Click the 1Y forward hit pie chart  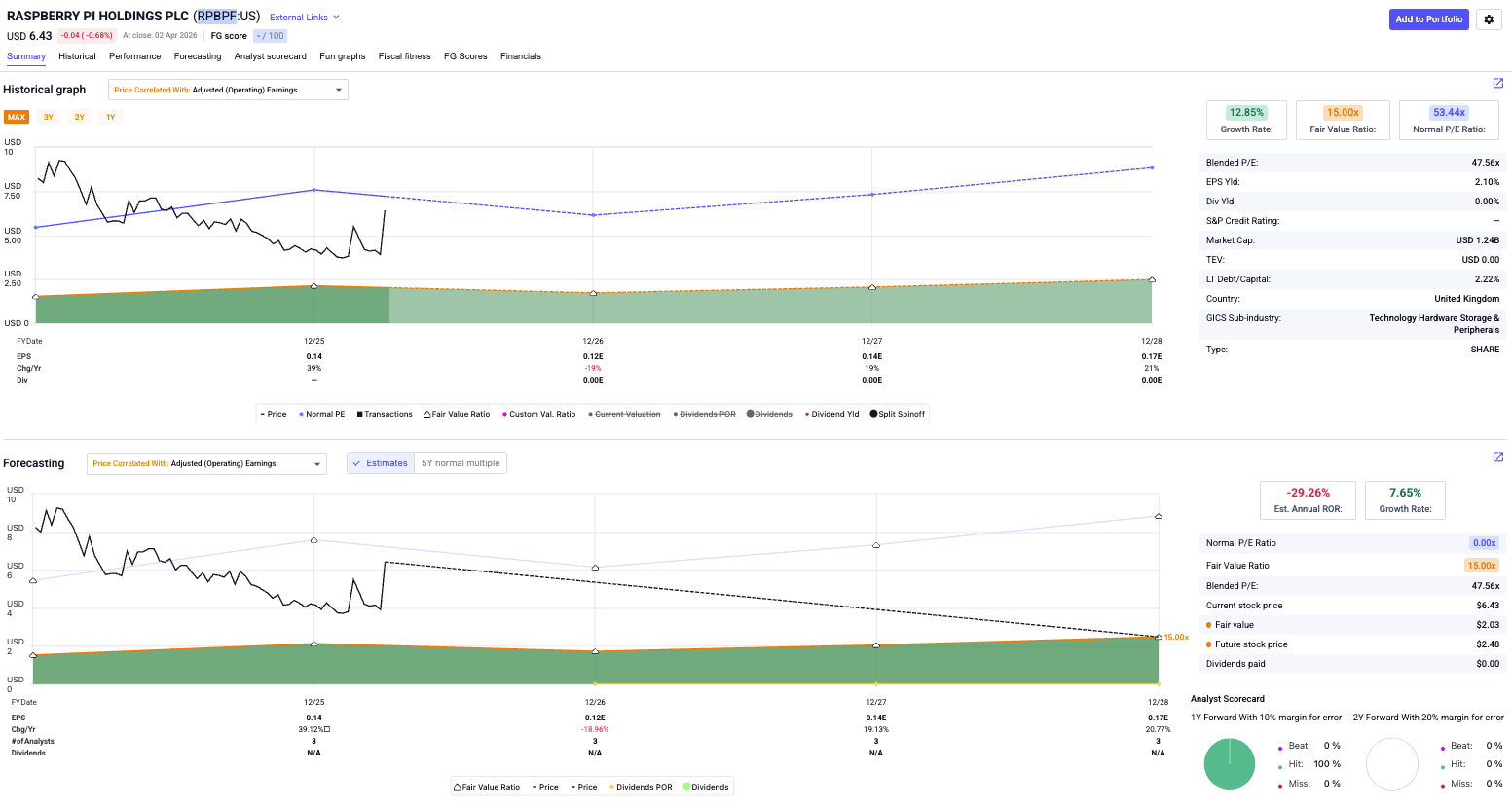1230,764
